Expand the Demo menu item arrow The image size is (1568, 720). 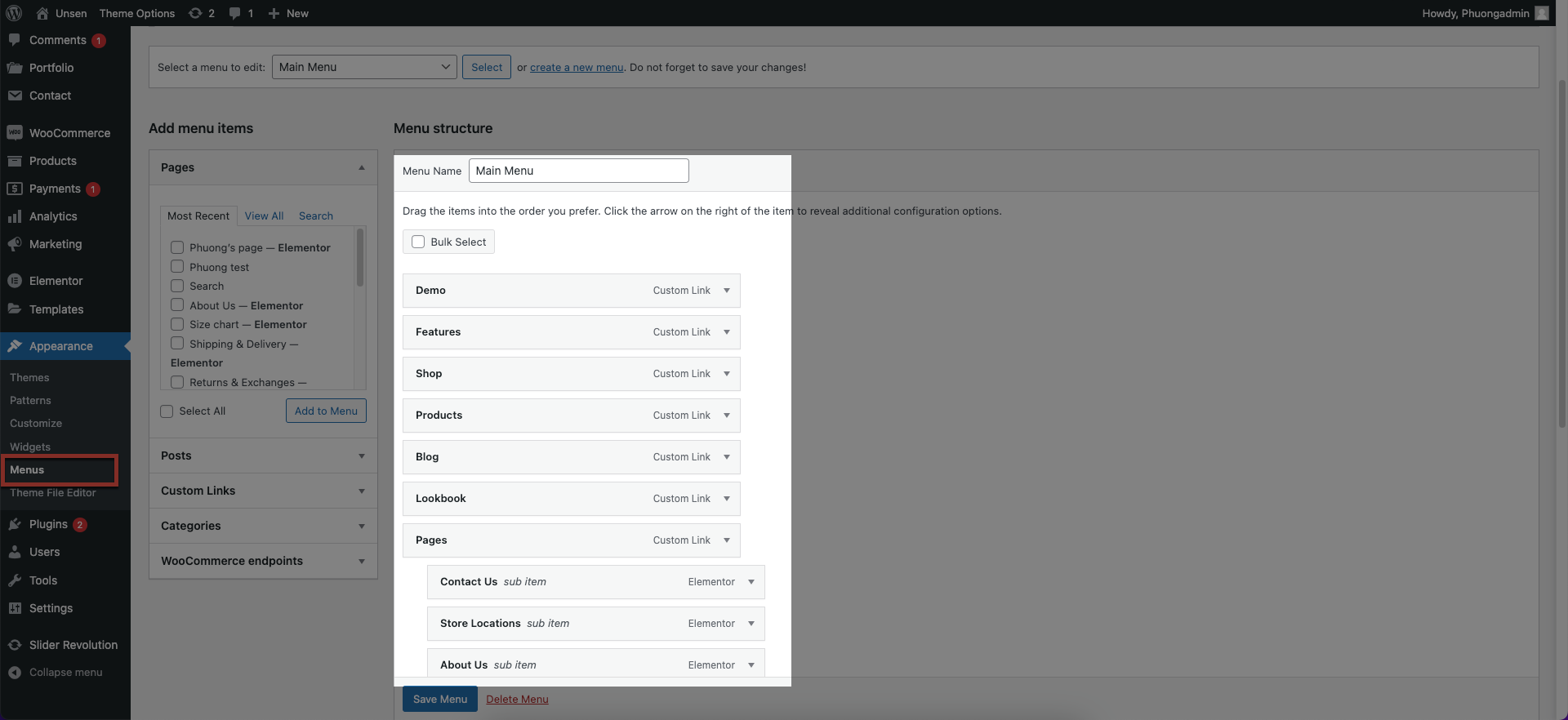[727, 291]
